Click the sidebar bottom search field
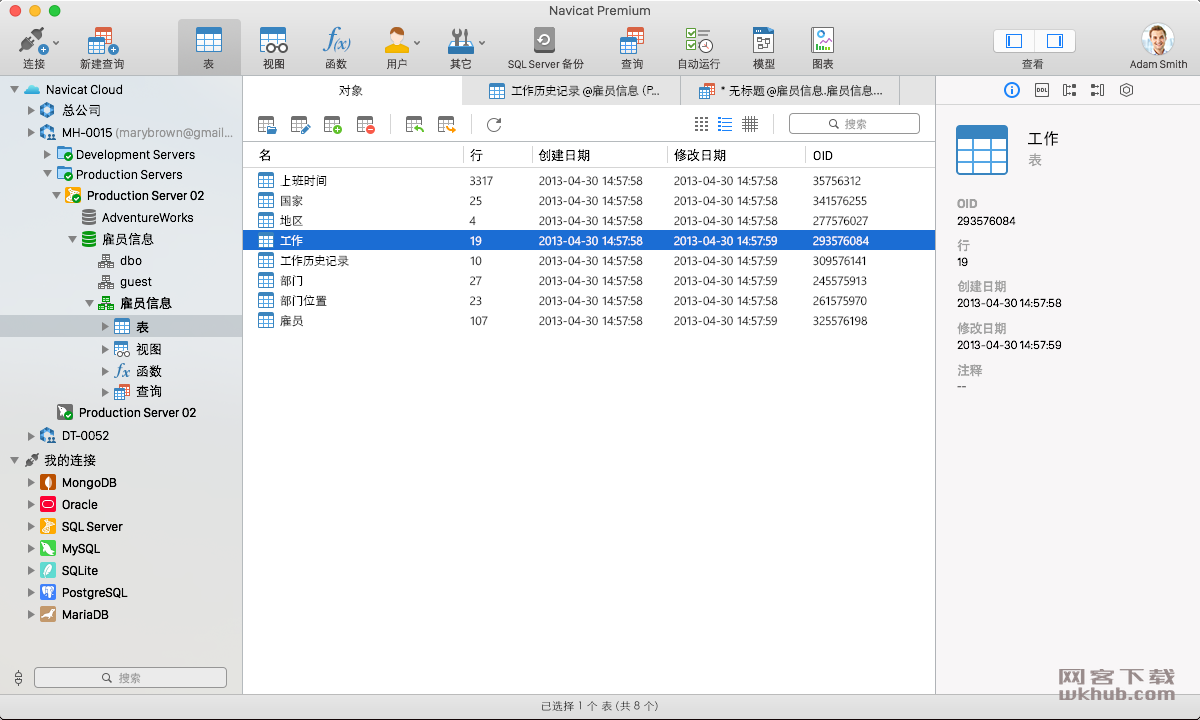Viewport: 1200px width, 720px height. 130,677
